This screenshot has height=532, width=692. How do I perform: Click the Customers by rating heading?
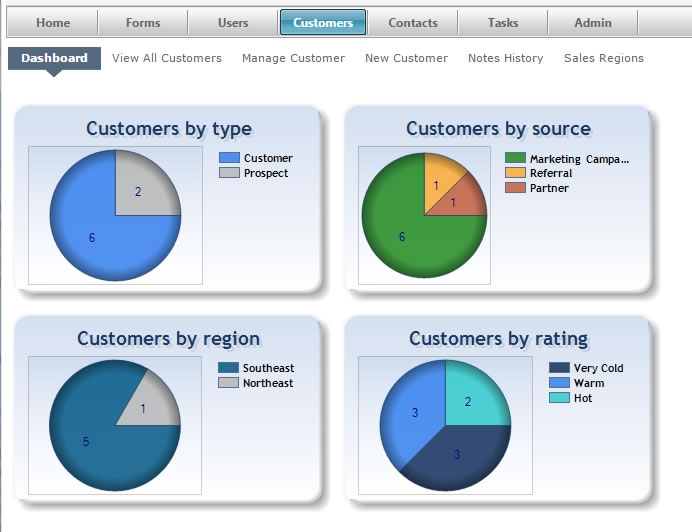(x=499, y=339)
